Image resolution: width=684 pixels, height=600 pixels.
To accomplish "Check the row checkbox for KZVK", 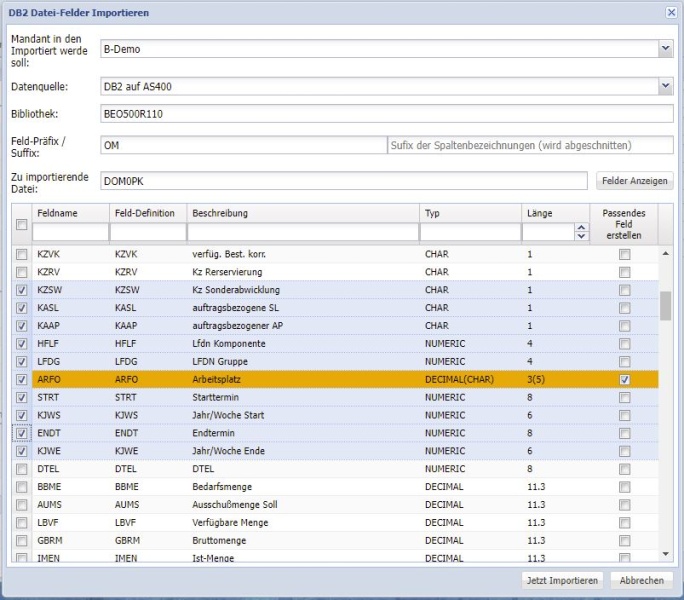I will (22, 255).
